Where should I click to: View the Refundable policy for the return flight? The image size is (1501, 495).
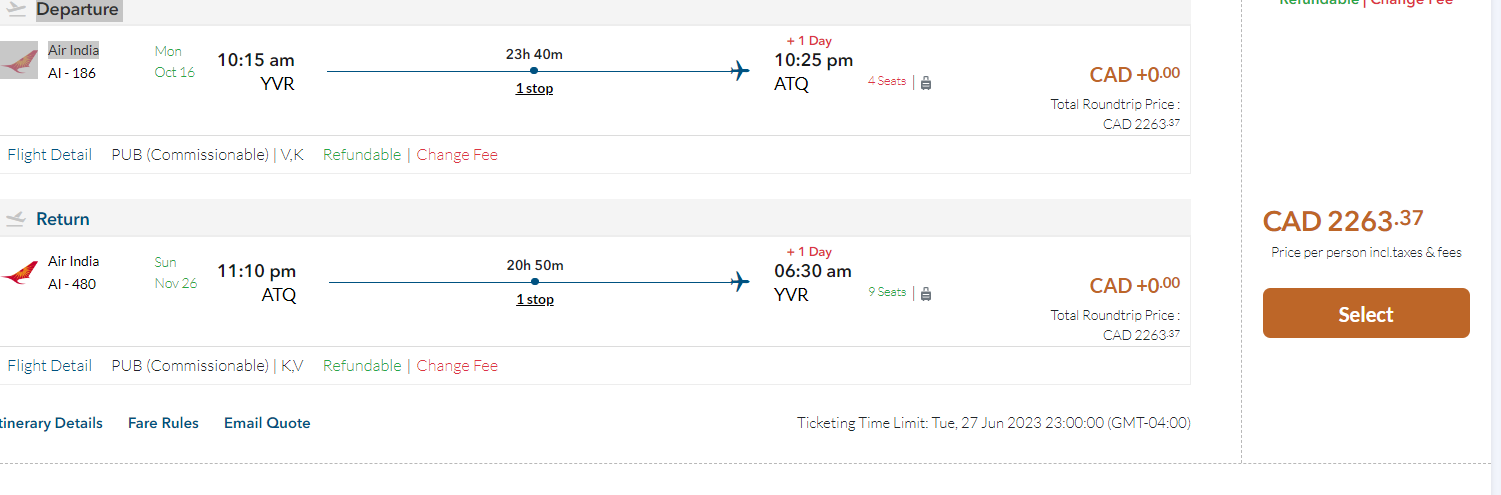(362, 366)
